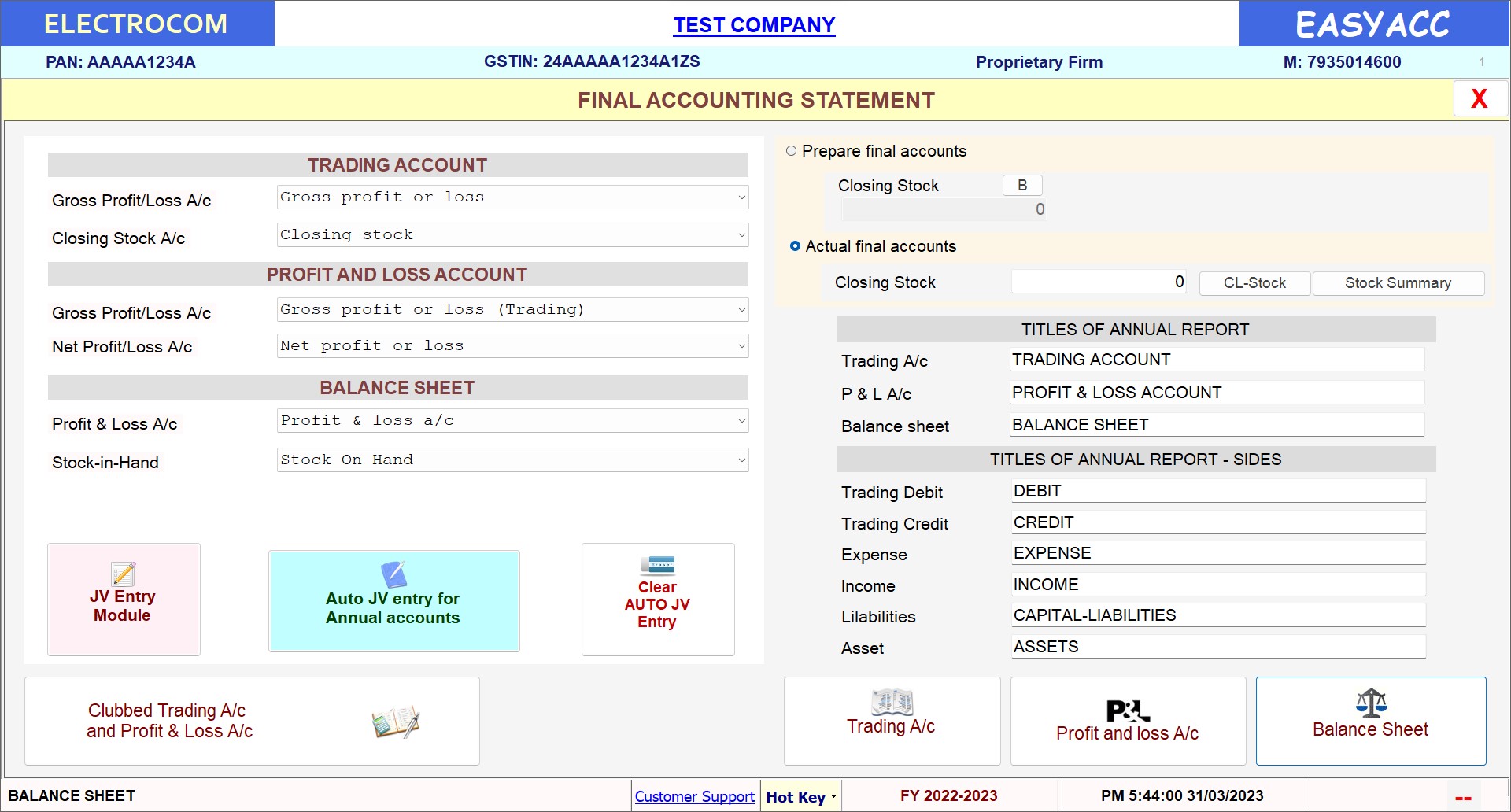The image size is (1511, 812).
Task: Open the Stock Summary button
Action: click(x=1398, y=283)
